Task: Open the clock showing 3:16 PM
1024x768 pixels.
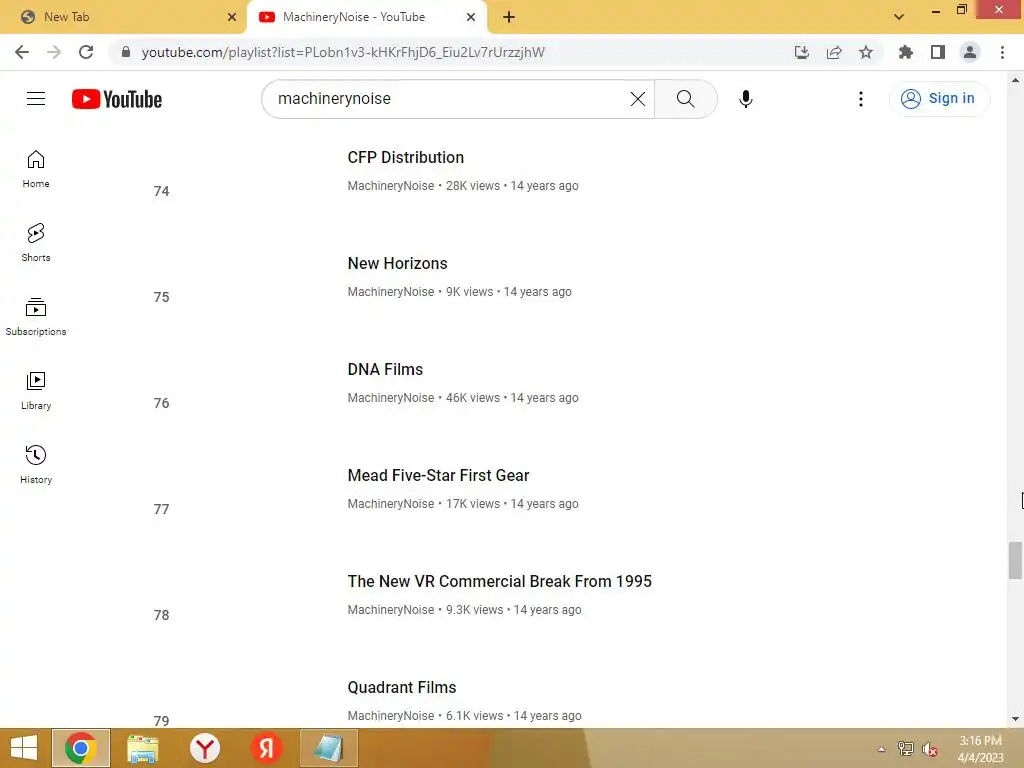Action: point(980,749)
